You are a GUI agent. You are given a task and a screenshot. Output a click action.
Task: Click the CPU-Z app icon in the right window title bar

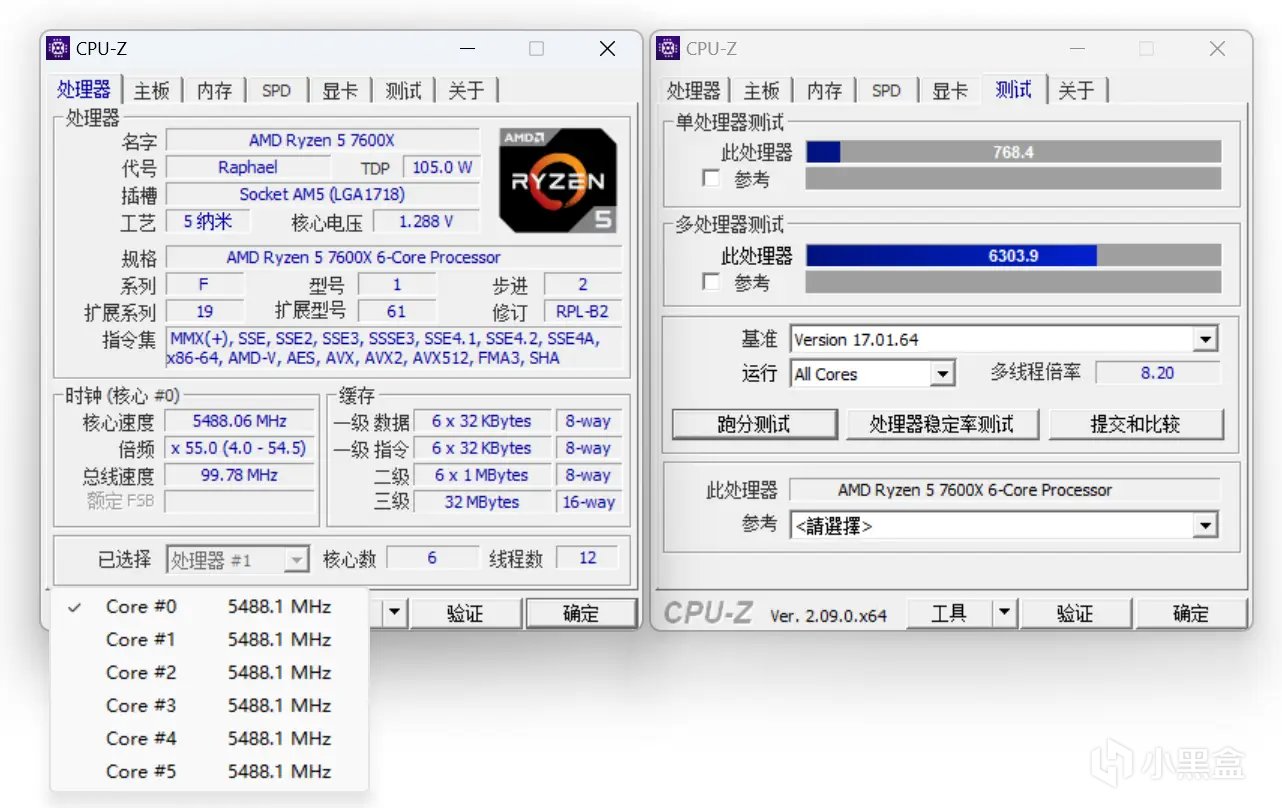(669, 48)
